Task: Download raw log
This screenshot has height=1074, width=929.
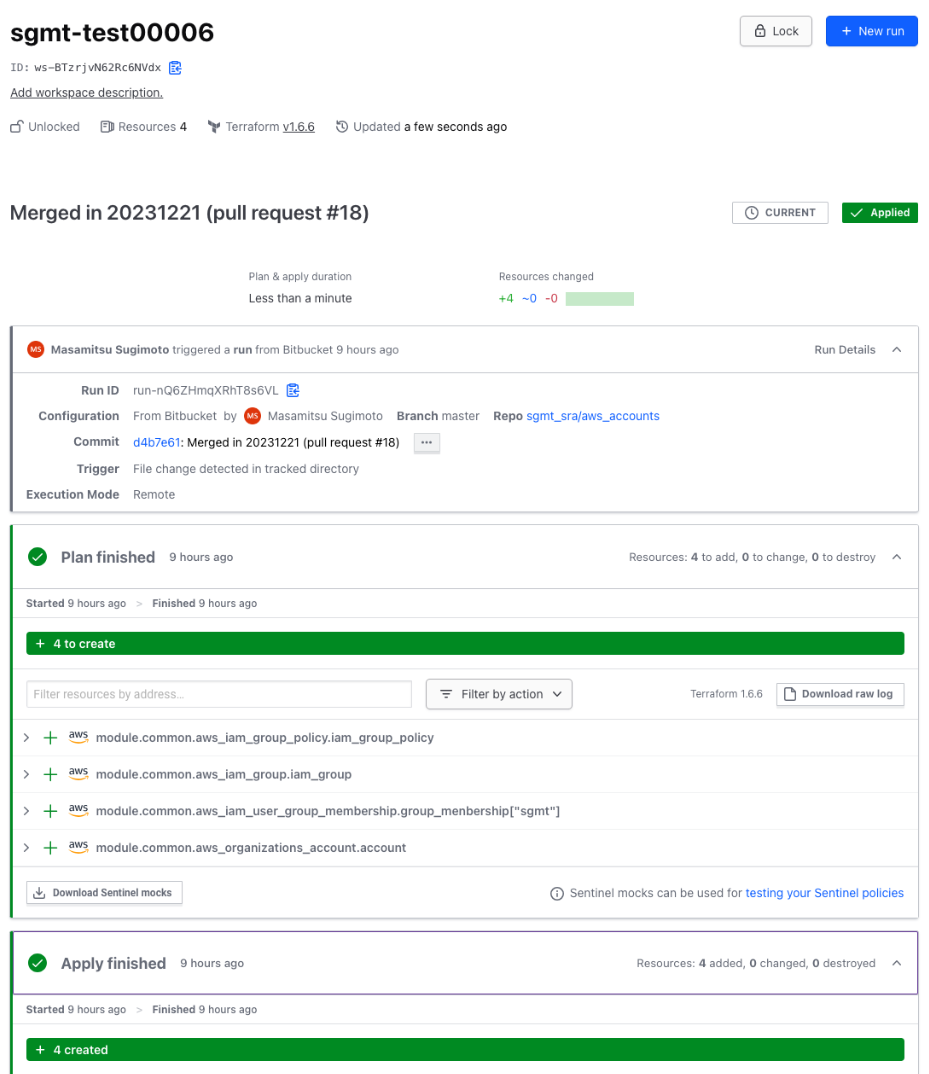Action: [x=840, y=694]
